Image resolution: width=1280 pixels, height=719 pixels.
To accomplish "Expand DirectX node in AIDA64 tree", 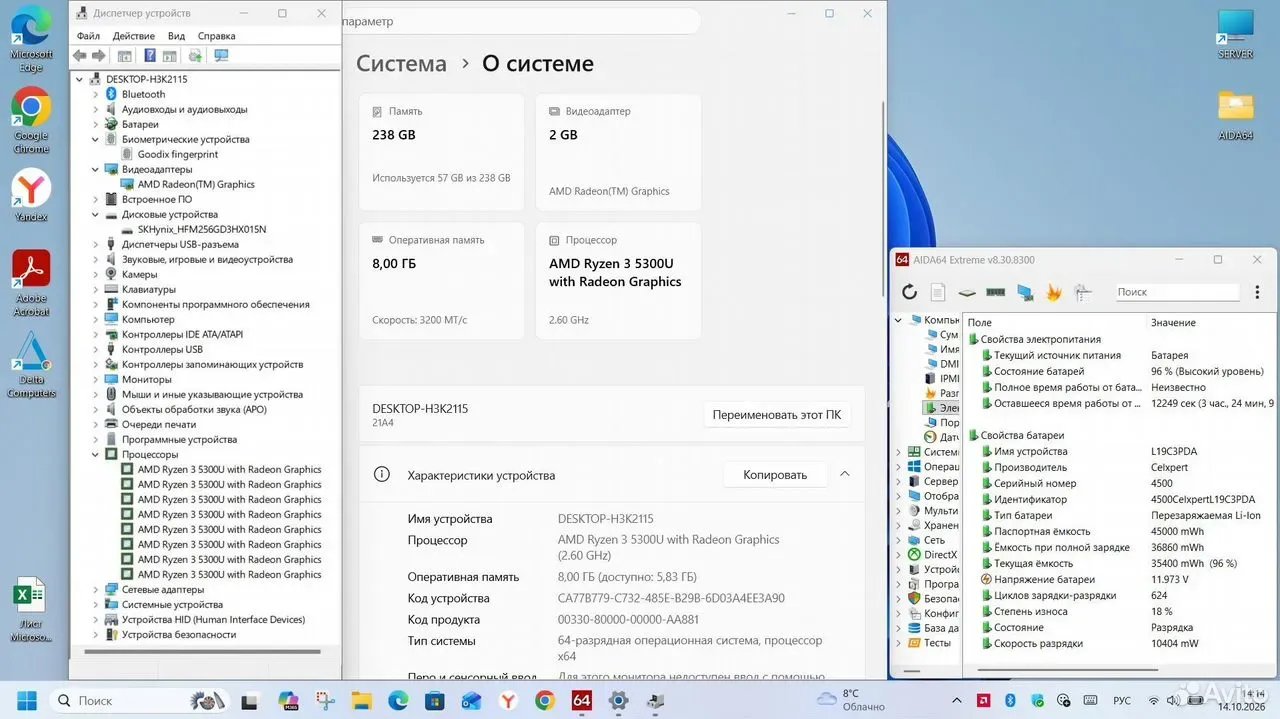I will pos(898,554).
